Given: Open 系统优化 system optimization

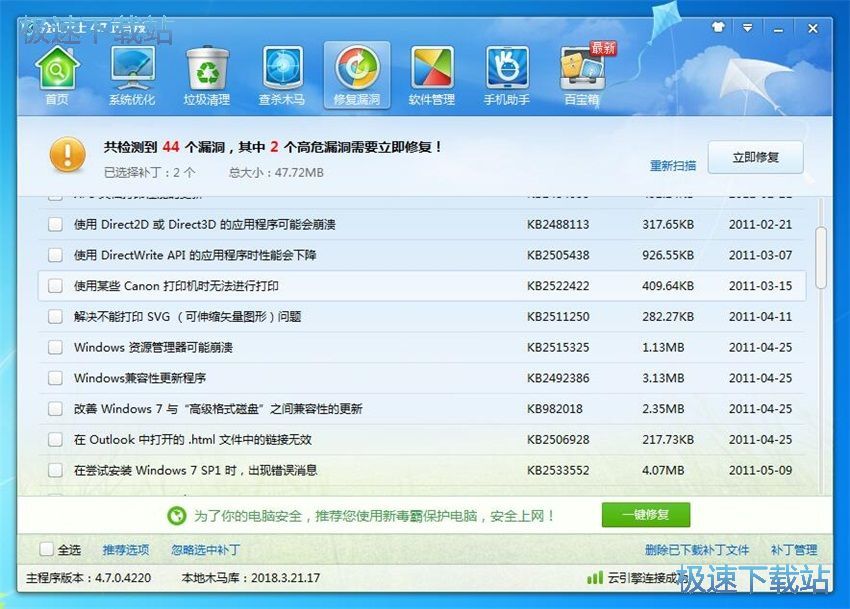Looking at the screenshot, I should pos(132,76).
